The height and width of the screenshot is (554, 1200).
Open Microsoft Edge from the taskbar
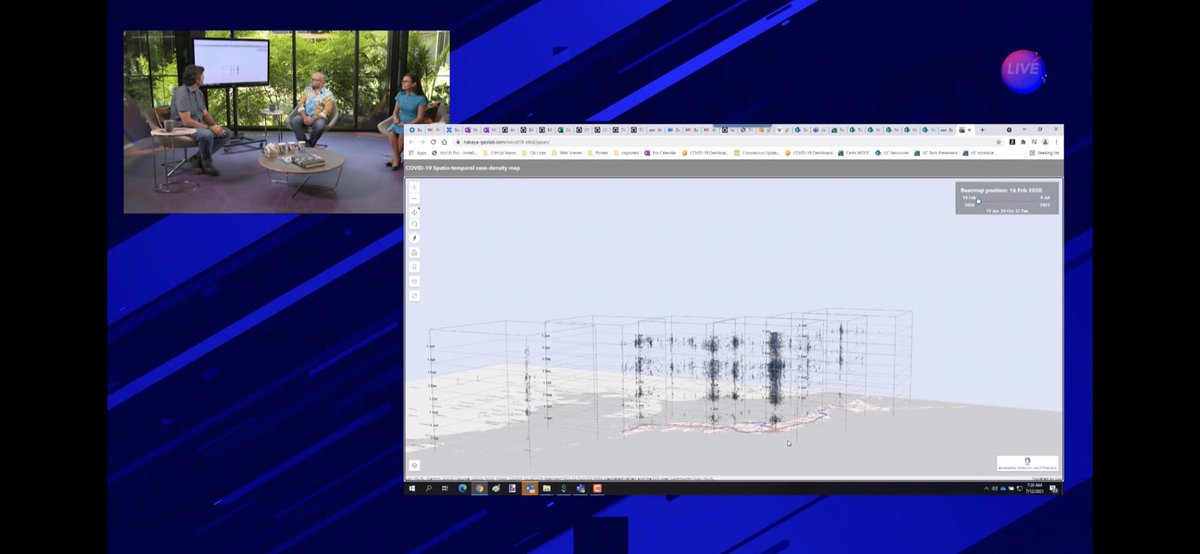pyautogui.click(x=462, y=489)
